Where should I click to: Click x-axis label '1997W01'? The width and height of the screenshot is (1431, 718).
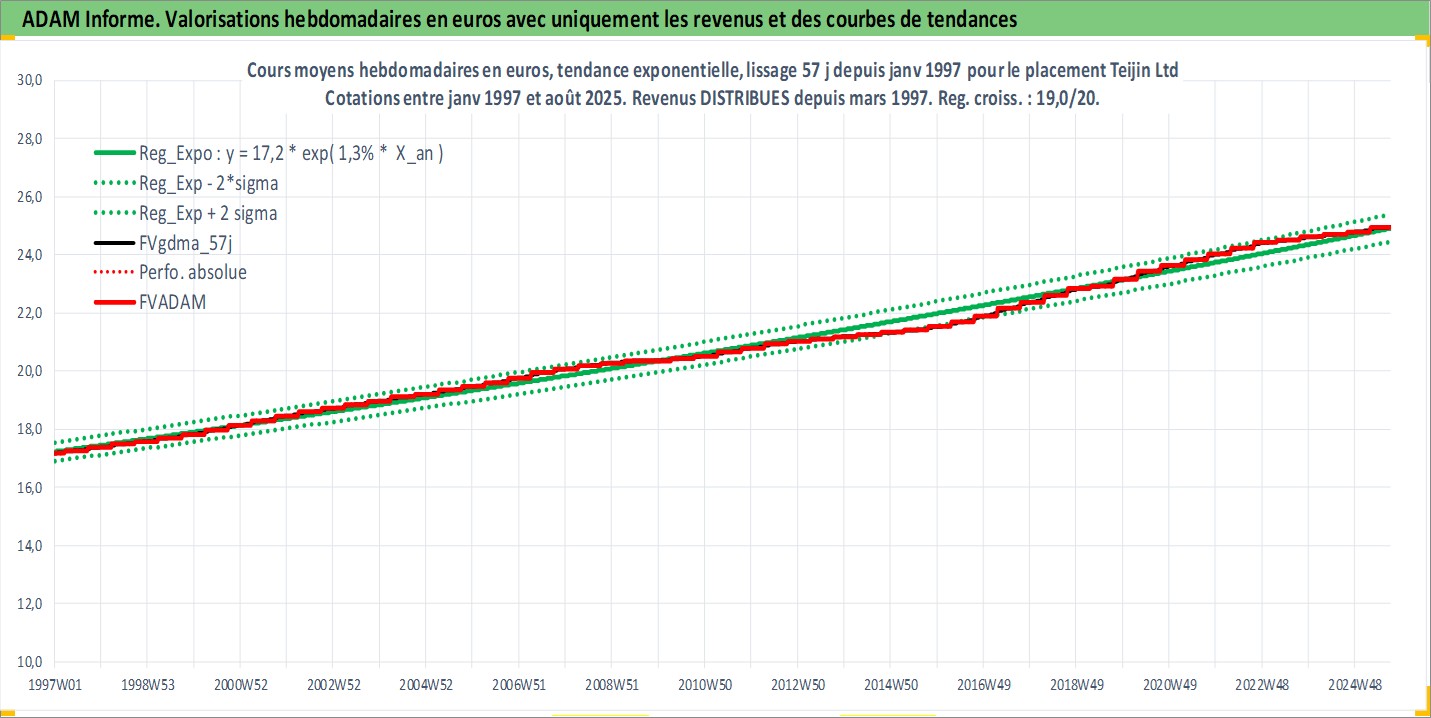(x=54, y=684)
